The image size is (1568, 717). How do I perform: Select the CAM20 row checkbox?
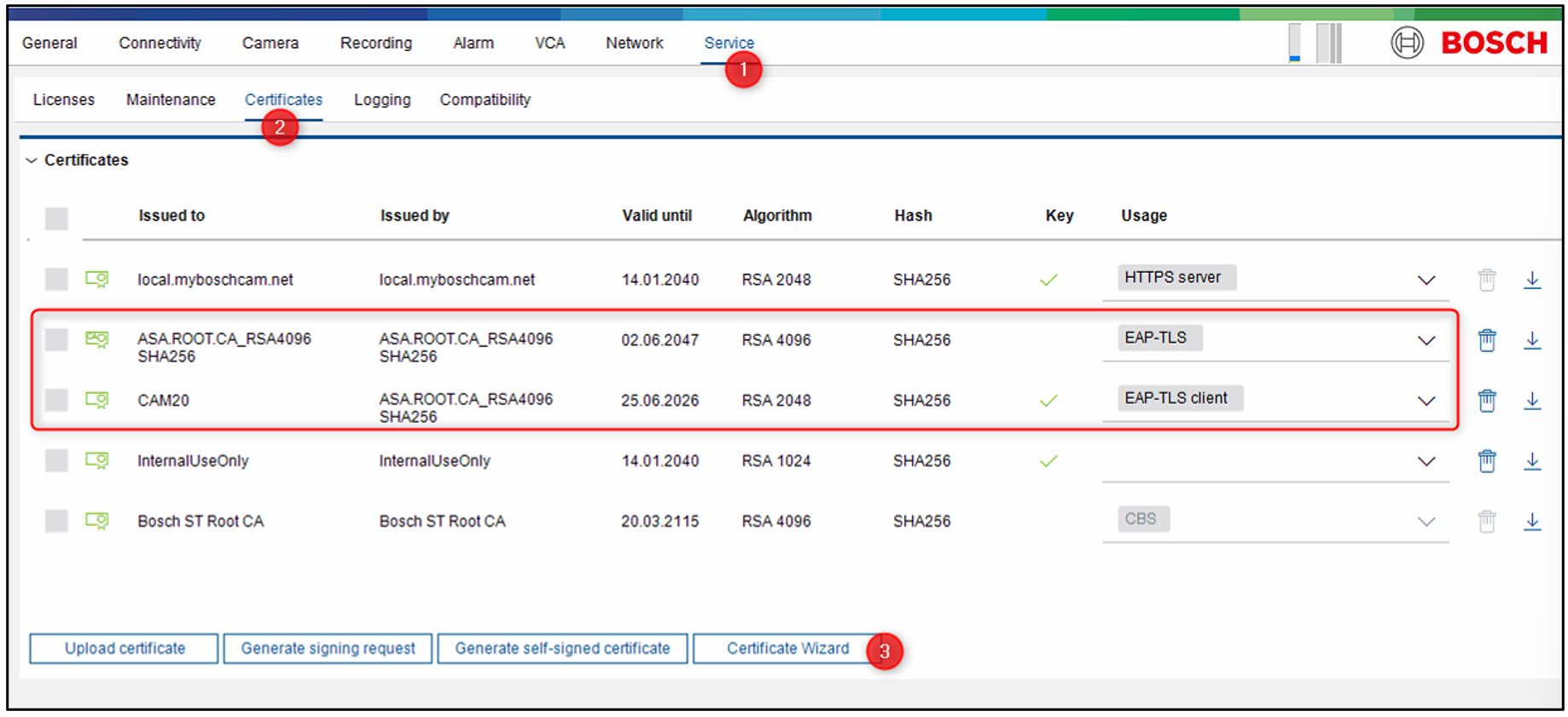tap(56, 400)
